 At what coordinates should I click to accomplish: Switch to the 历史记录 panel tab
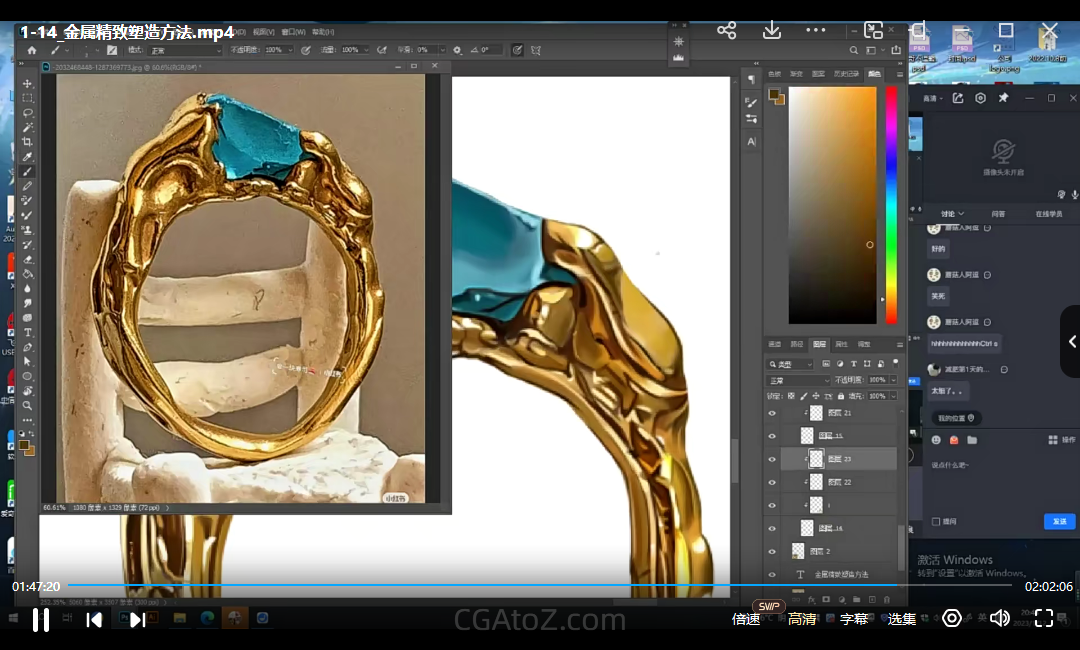pos(846,74)
